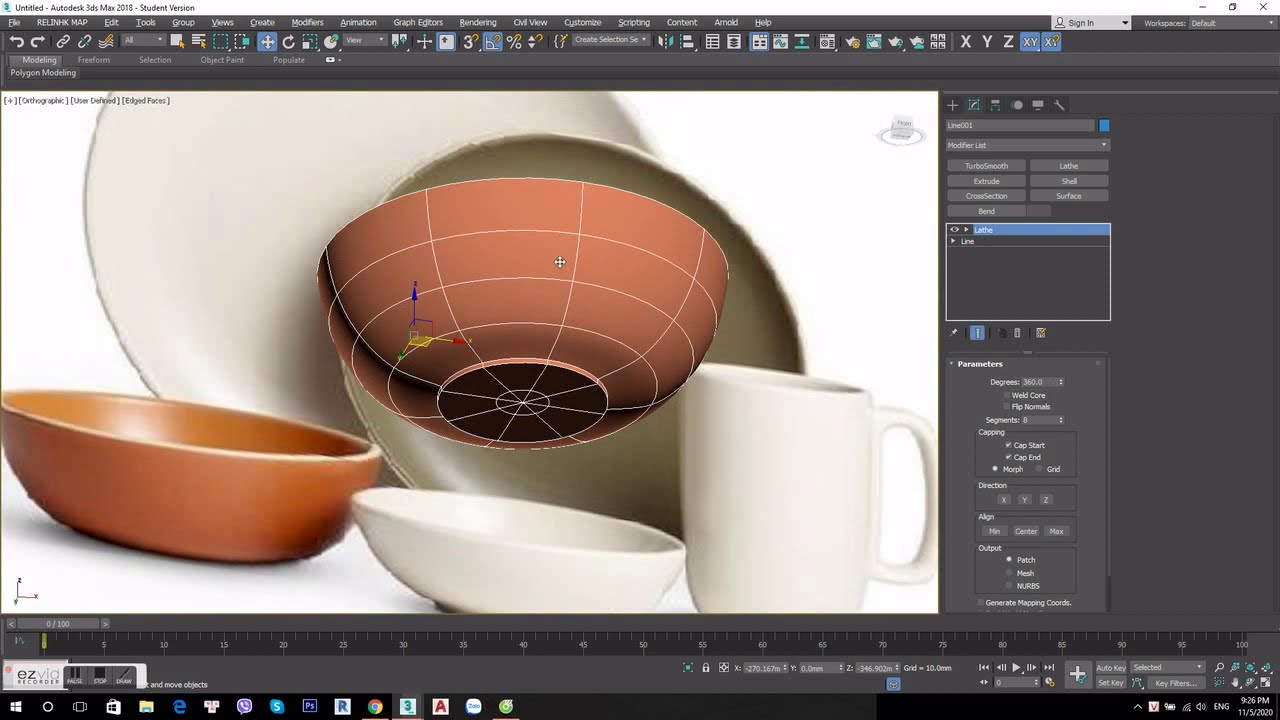
Task: Open the Utilities wrench panel icon
Action: click(x=1060, y=105)
